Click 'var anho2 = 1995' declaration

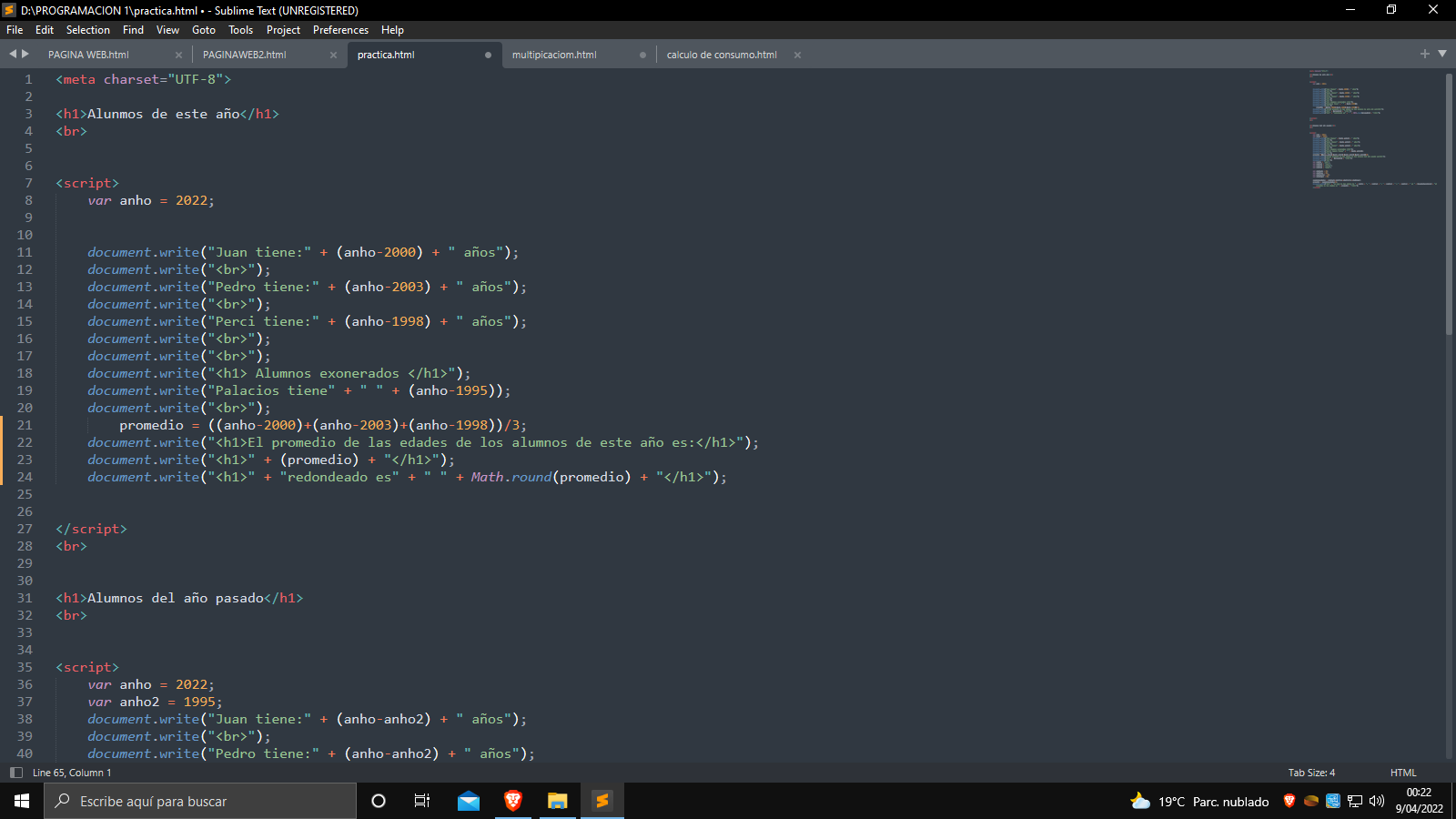point(155,702)
